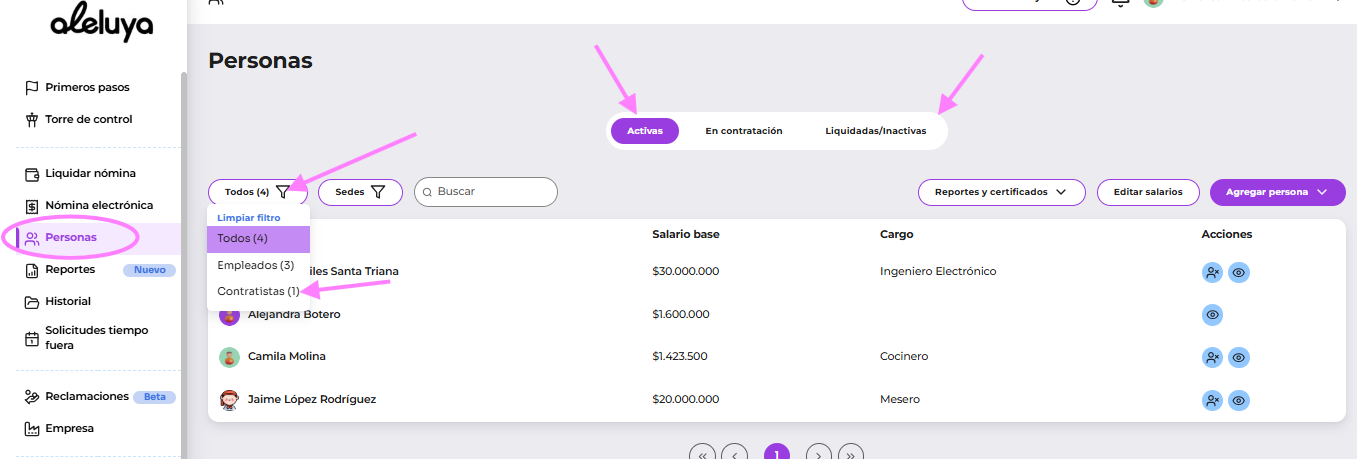Click remove-person icon for Jaime López Rodríguez
Image resolution: width=1357 pixels, height=459 pixels.
[x=1212, y=400]
